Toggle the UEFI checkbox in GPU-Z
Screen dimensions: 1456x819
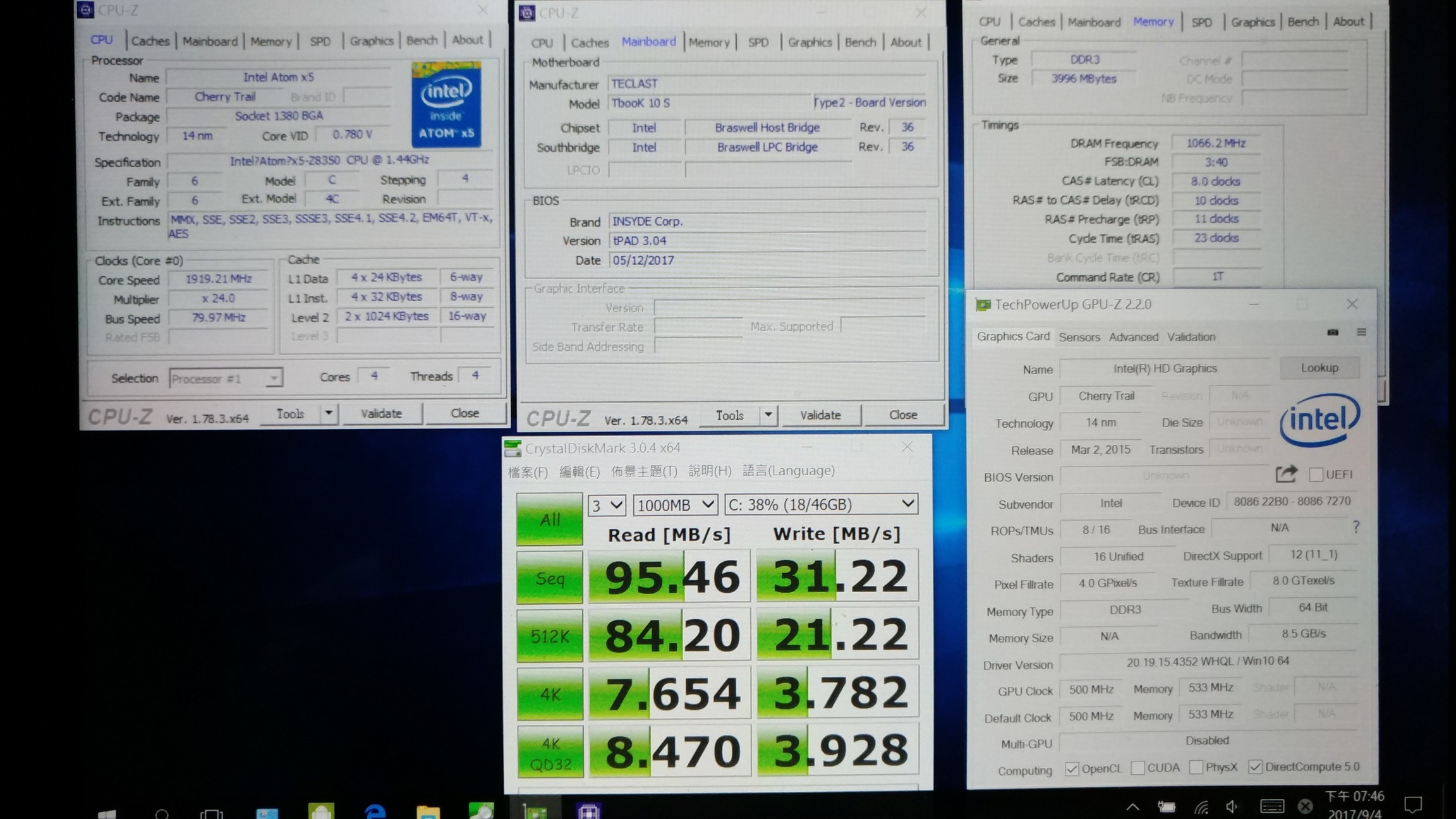click(x=1316, y=475)
